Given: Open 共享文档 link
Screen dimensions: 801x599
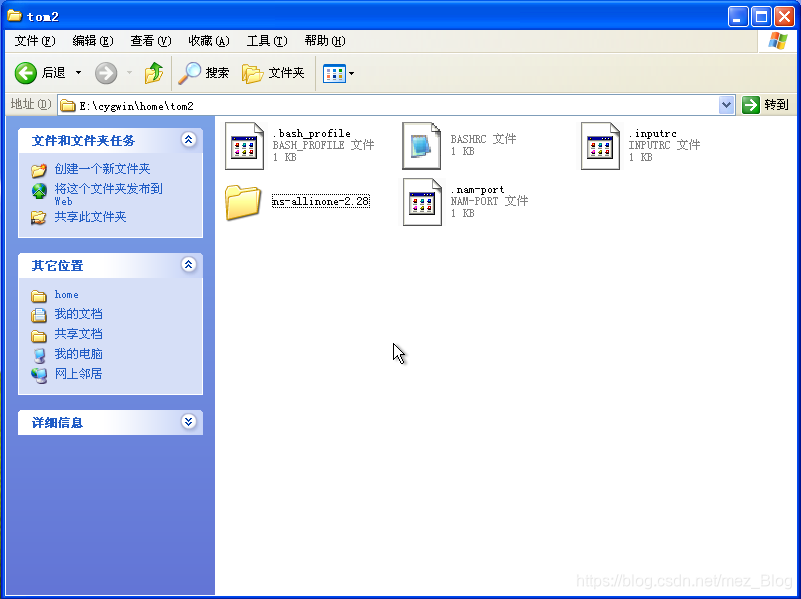Looking at the screenshot, I should 78,334.
